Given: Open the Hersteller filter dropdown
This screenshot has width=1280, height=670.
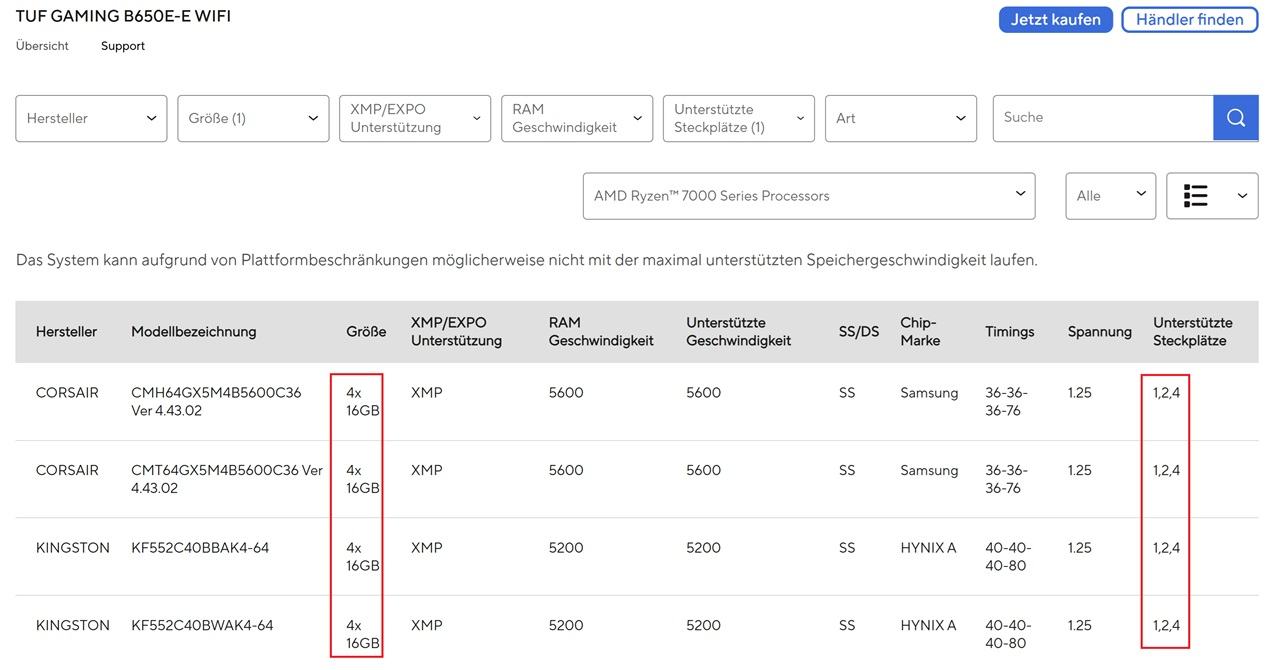Looking at the screenshot, I should click(91, 118).
